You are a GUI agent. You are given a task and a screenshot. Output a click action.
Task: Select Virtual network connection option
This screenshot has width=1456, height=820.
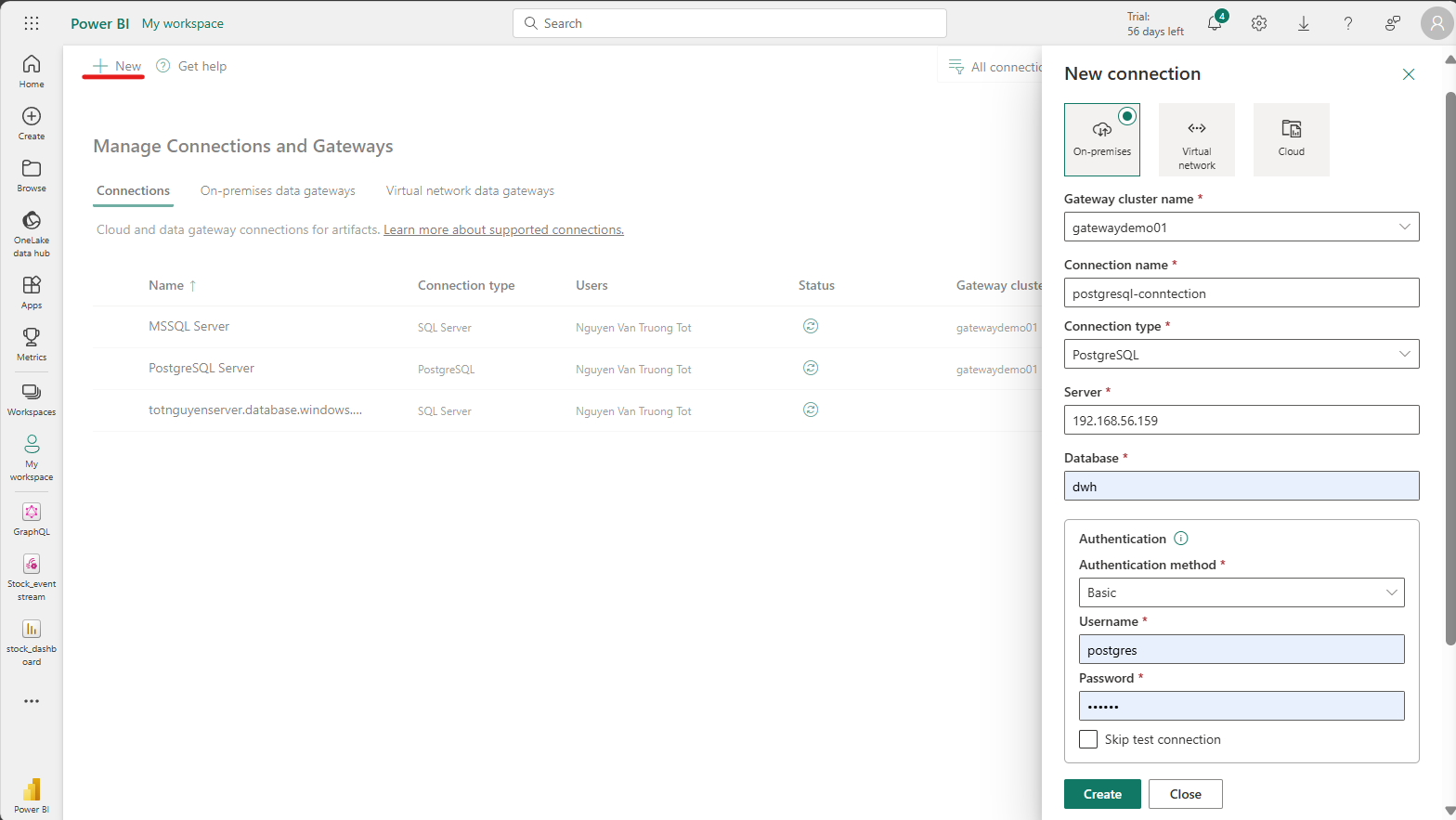(x=1197, y=139)
